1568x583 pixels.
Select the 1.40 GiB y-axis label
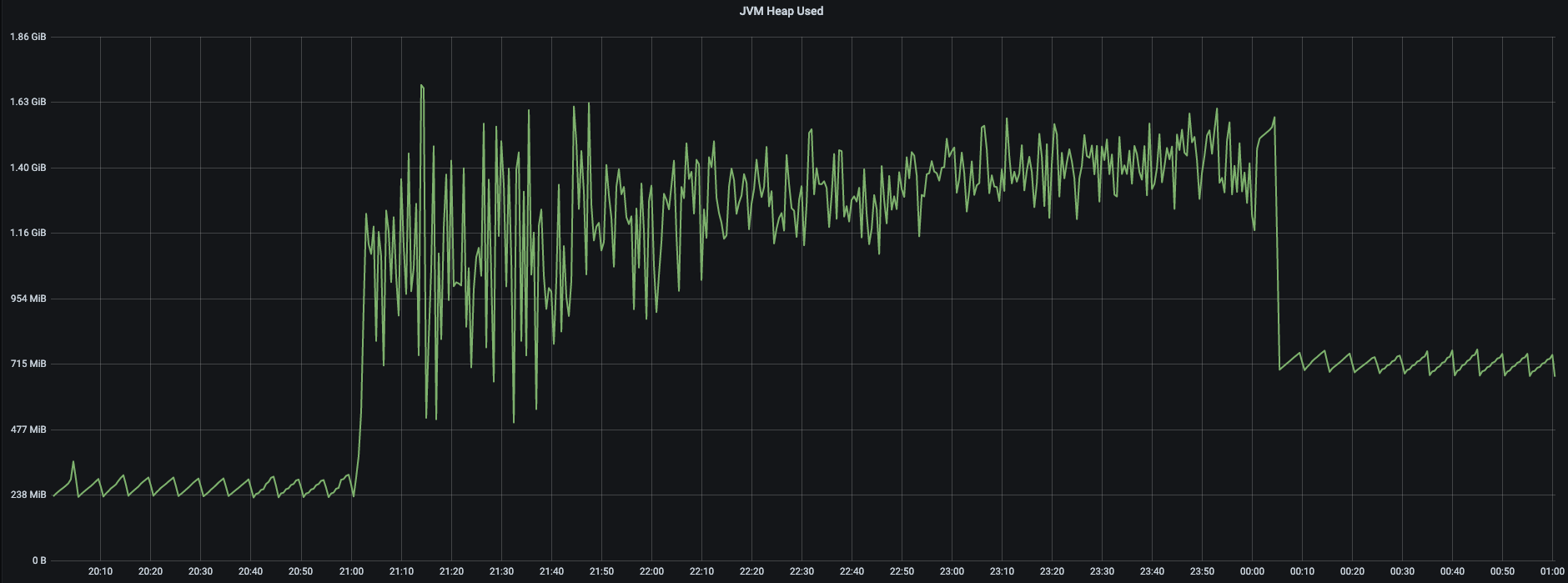coord(28,168)
